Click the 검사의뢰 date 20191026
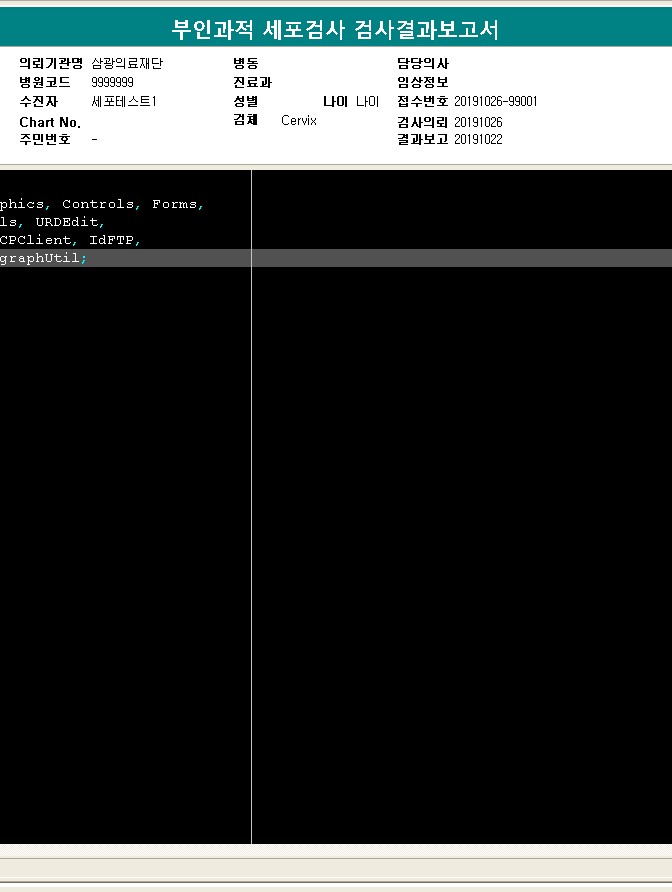This screenshot has height=892, width=672. (478, 123)
